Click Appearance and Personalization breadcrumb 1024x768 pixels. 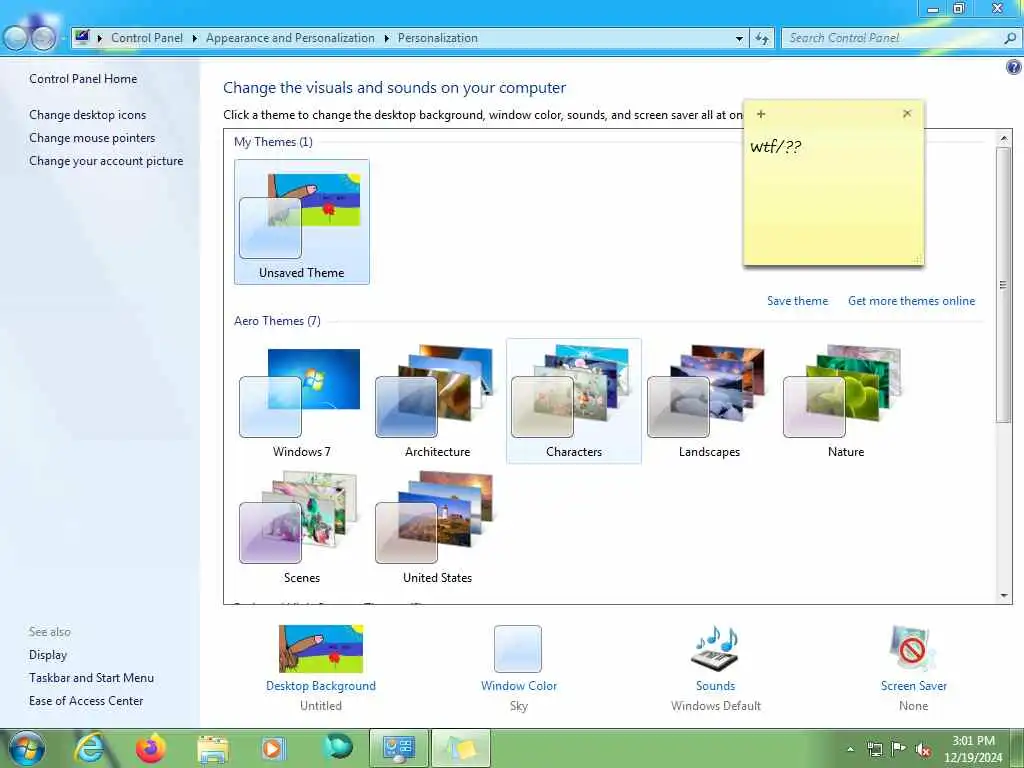point(290,38)
